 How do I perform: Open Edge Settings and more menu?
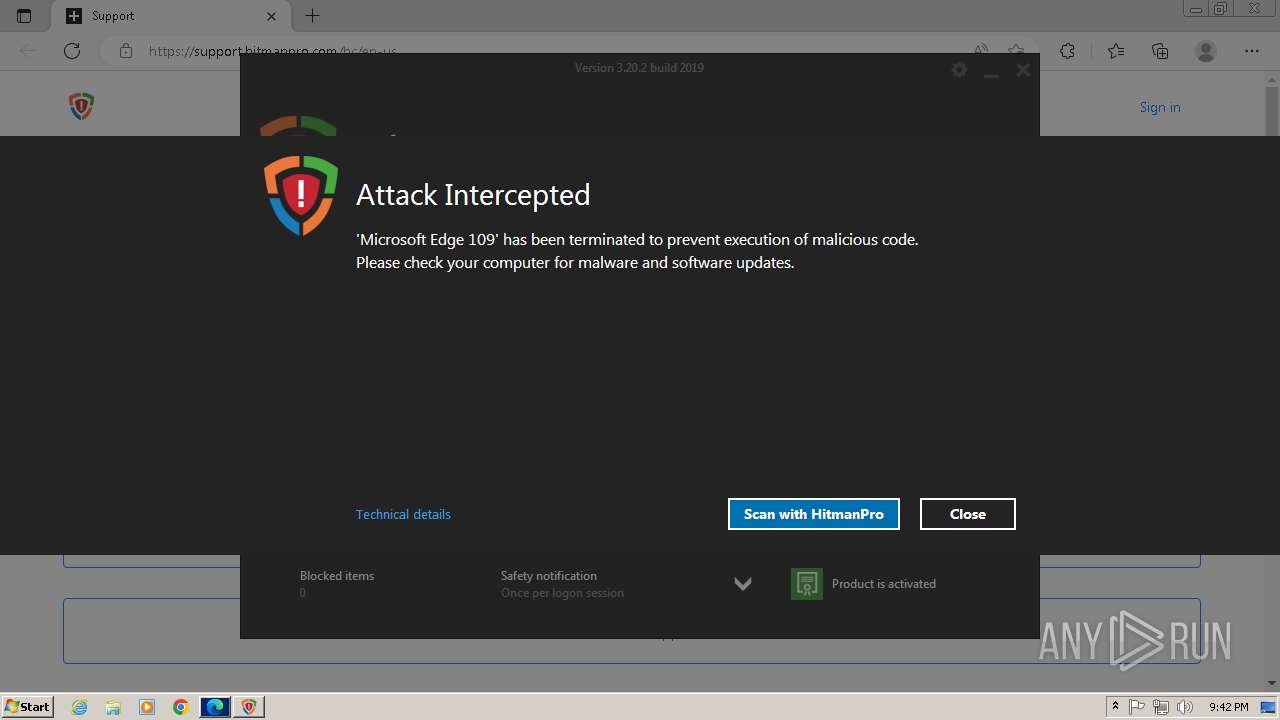point(1252,51)
